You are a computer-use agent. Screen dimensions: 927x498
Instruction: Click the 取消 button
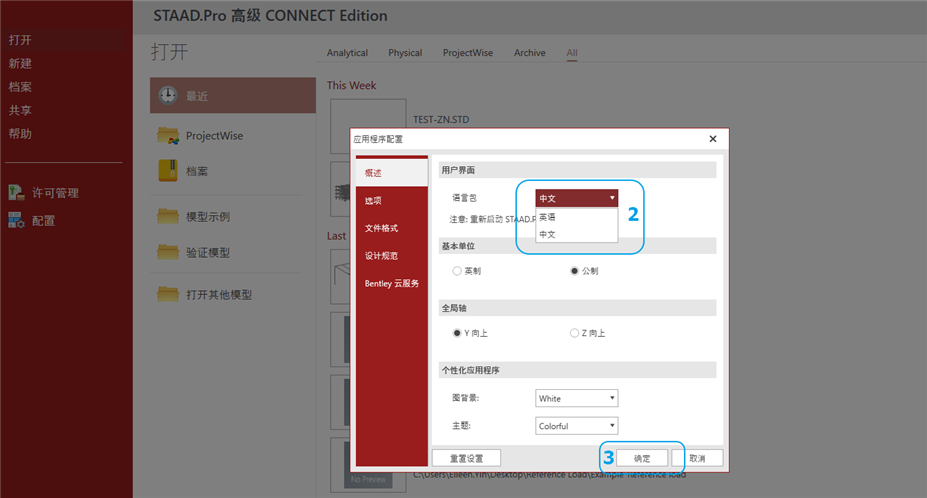[x=697, y=458]
